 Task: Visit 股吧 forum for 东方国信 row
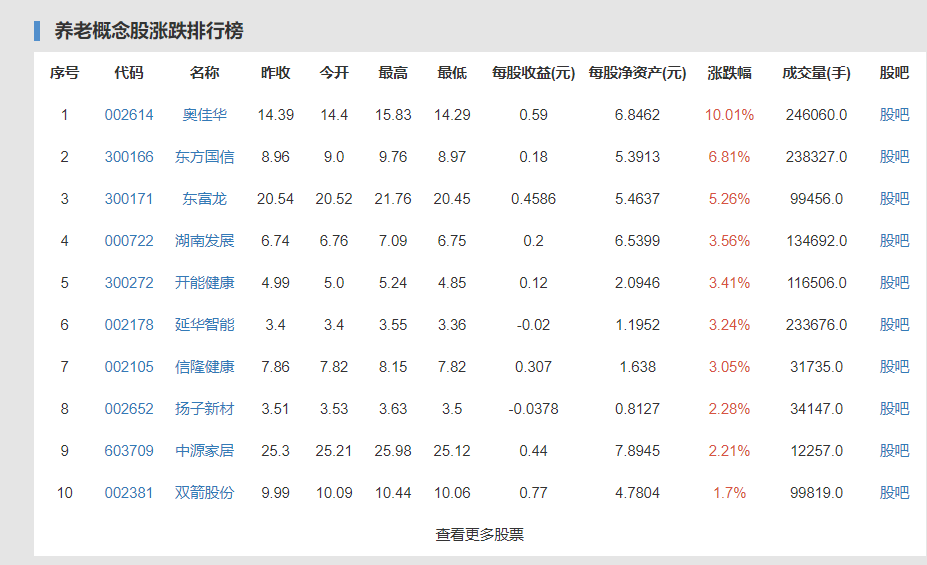click(x=894, y=157)
